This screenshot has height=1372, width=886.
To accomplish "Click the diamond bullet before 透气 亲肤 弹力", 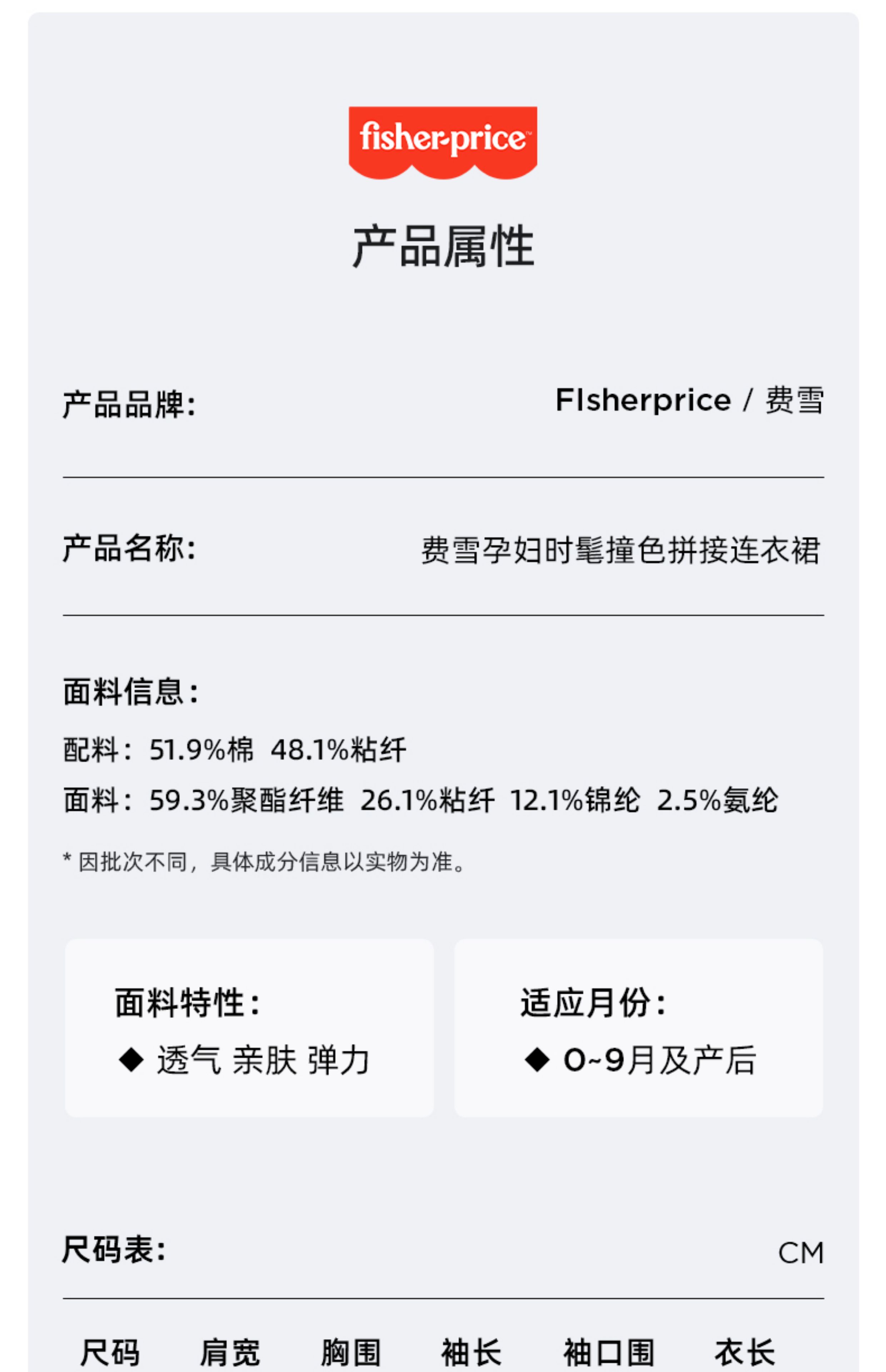I will tap(131, 1060).
